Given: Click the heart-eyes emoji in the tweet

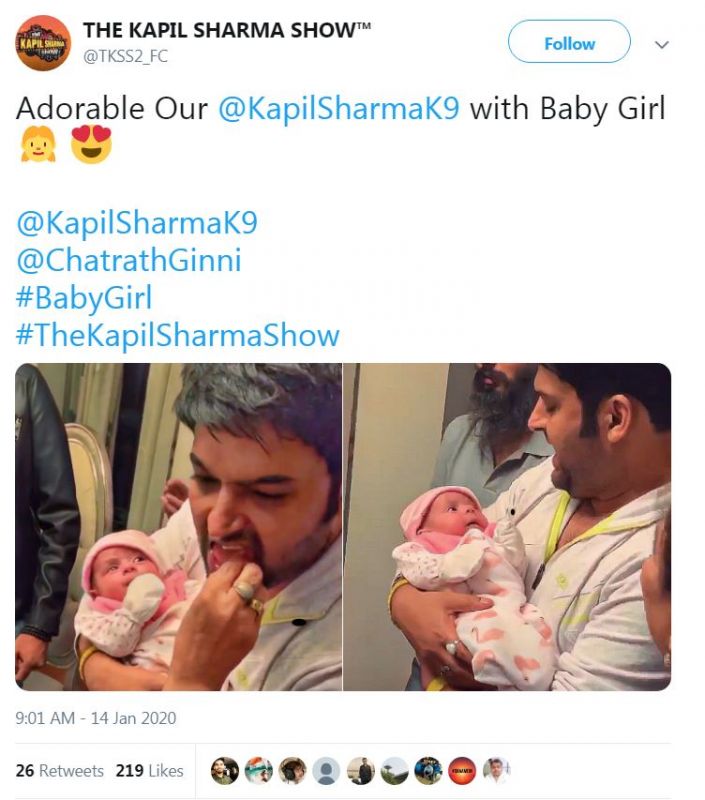Looking at the screenshot, I should click(91, 144).
